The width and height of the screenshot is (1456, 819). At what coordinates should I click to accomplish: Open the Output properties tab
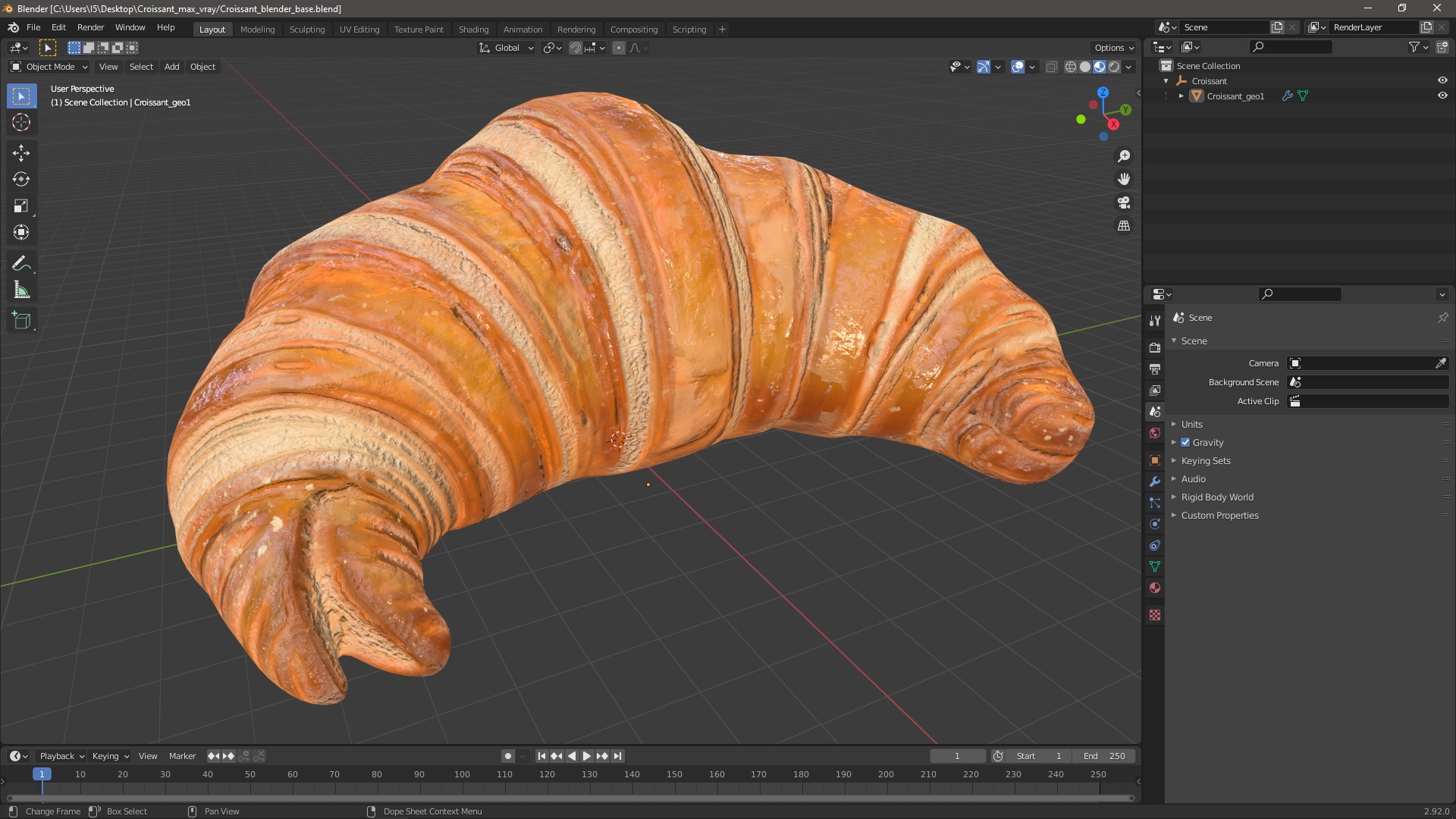click(1155, 369)
